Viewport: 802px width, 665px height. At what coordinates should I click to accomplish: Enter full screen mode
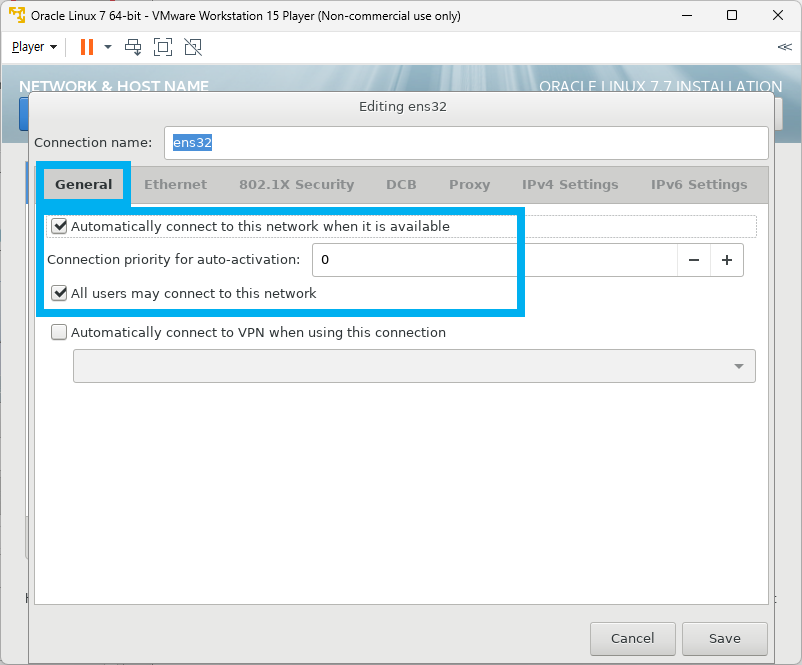point(163,47)
